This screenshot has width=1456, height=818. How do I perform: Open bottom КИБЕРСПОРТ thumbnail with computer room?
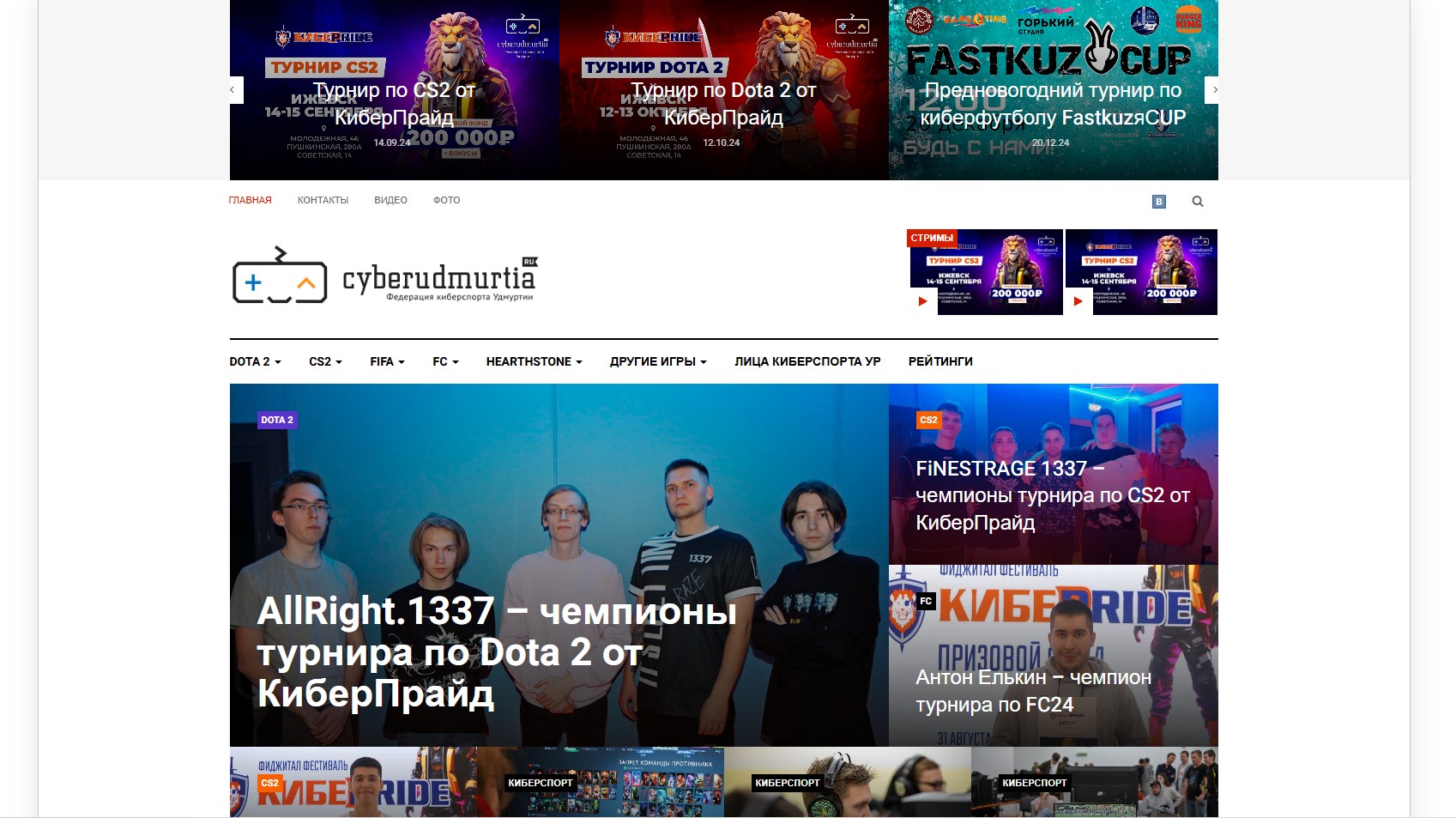1095,782
